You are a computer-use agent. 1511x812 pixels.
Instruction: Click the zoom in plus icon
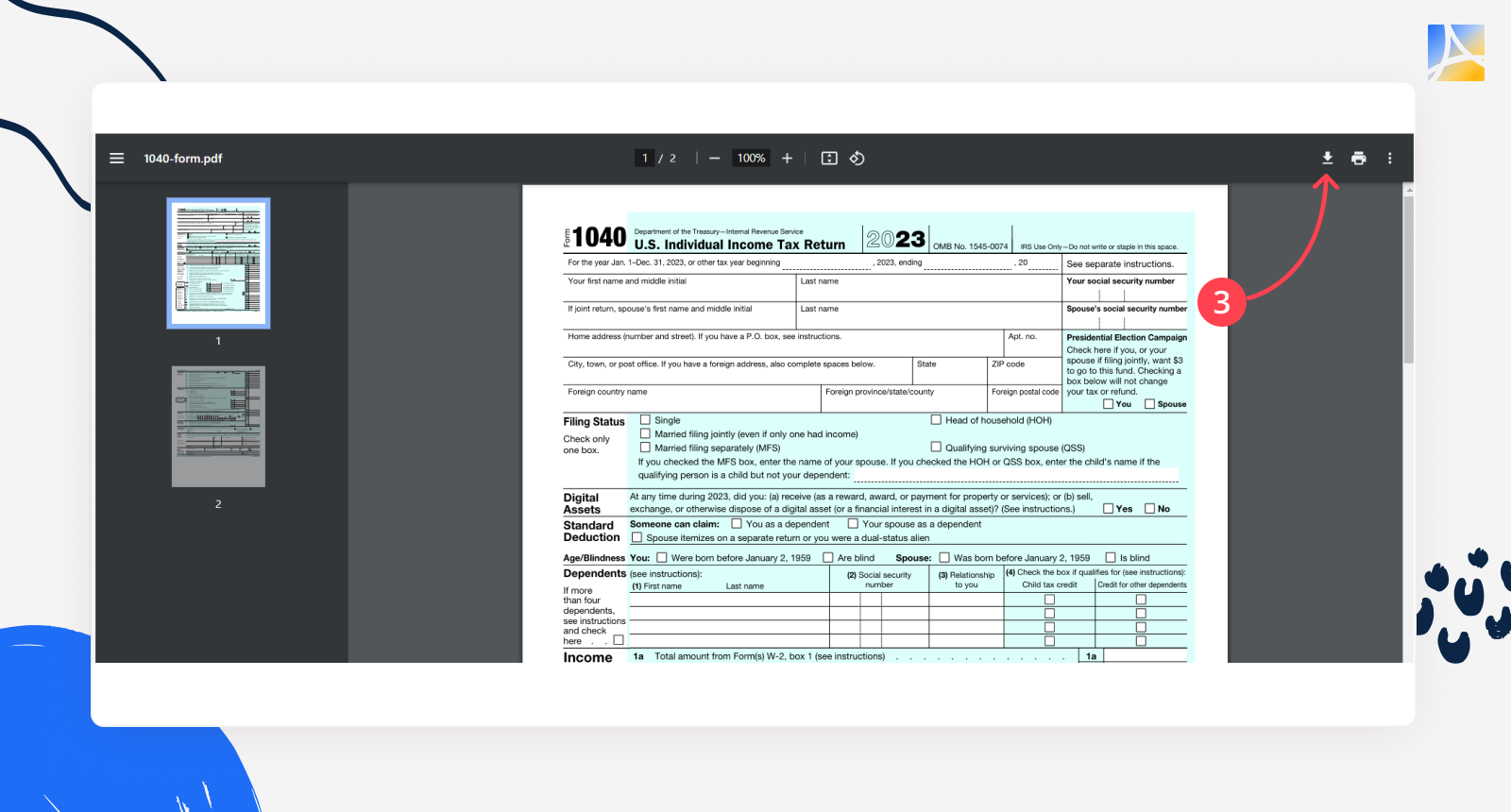(787, 159)
